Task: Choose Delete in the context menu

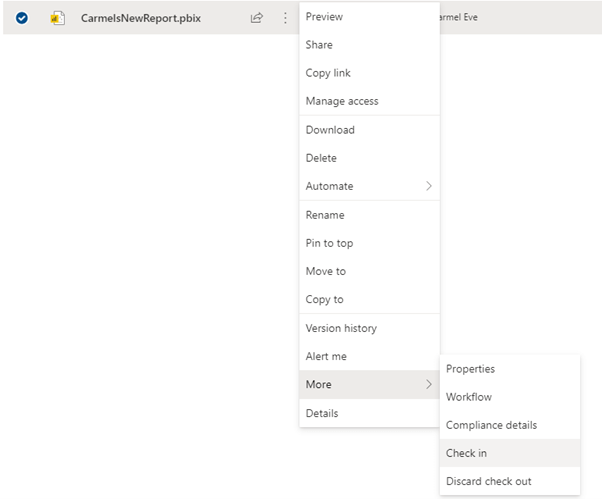Action: click(x=321, y=158)
